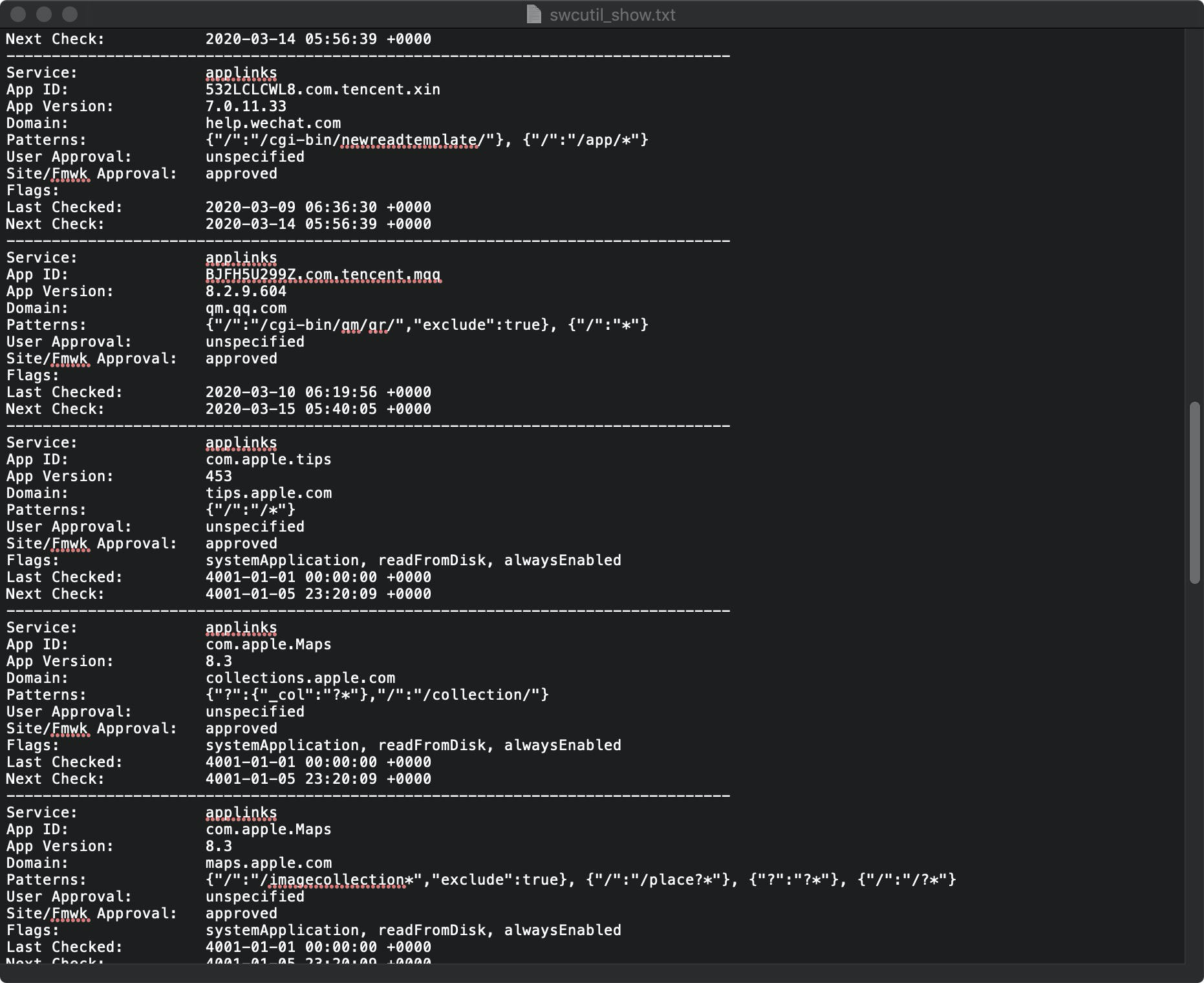Zoom the window with the green button

70,14
